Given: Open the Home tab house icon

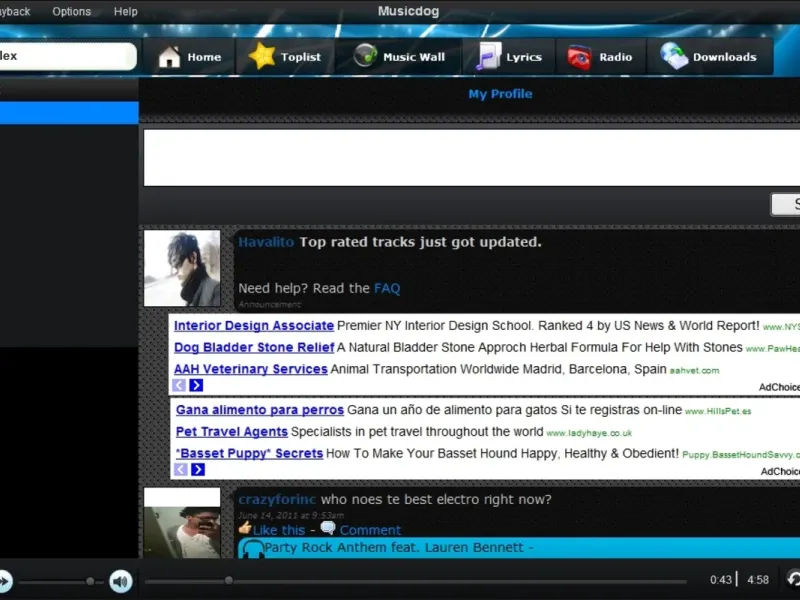Looking at the screenshot, I should coord(169,57).
